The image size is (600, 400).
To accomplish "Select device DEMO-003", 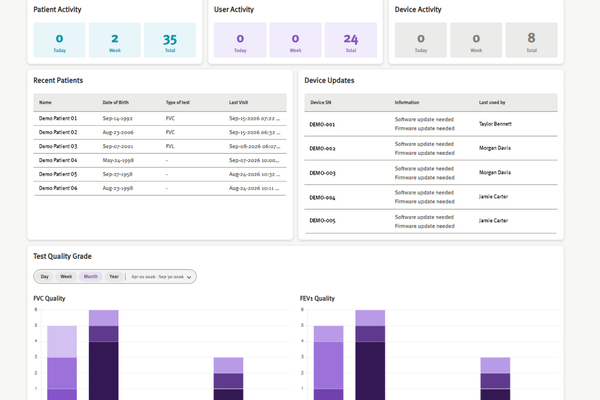I will tap(322, 173).
